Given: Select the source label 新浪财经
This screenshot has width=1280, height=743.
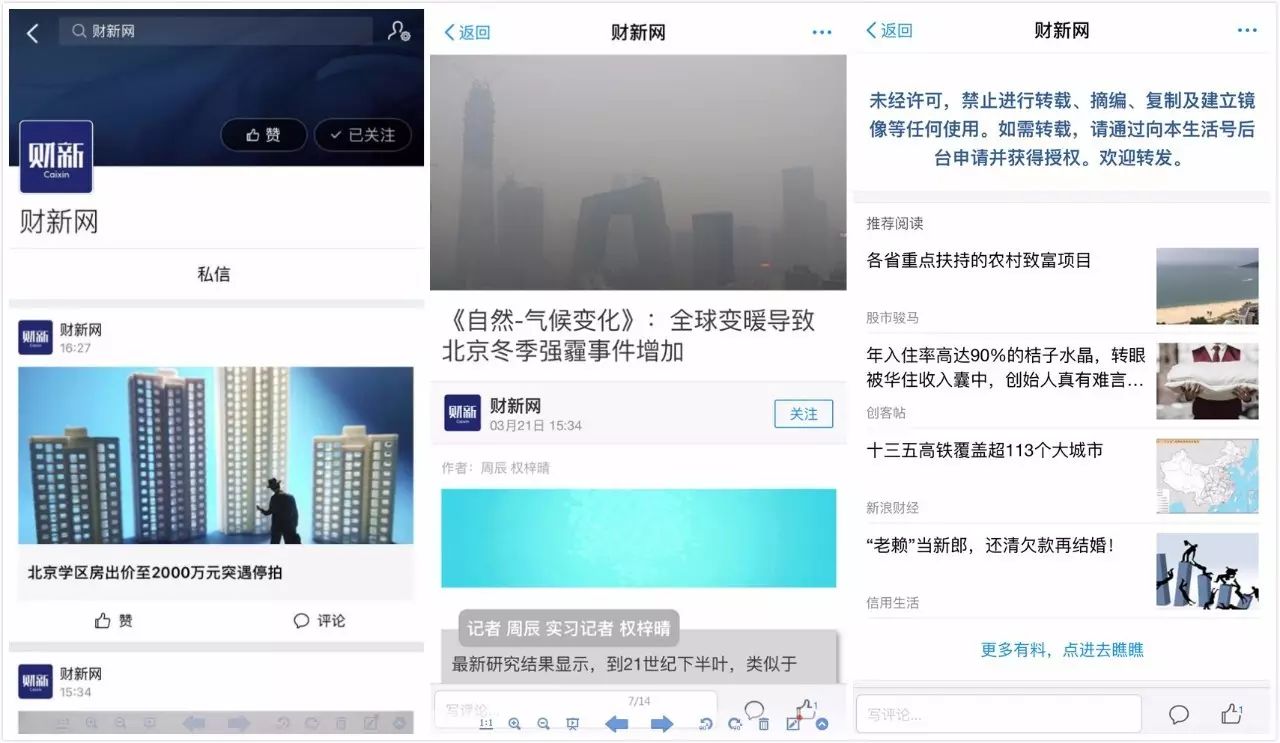Looking at the screenshot, I should tap(892, 507).
